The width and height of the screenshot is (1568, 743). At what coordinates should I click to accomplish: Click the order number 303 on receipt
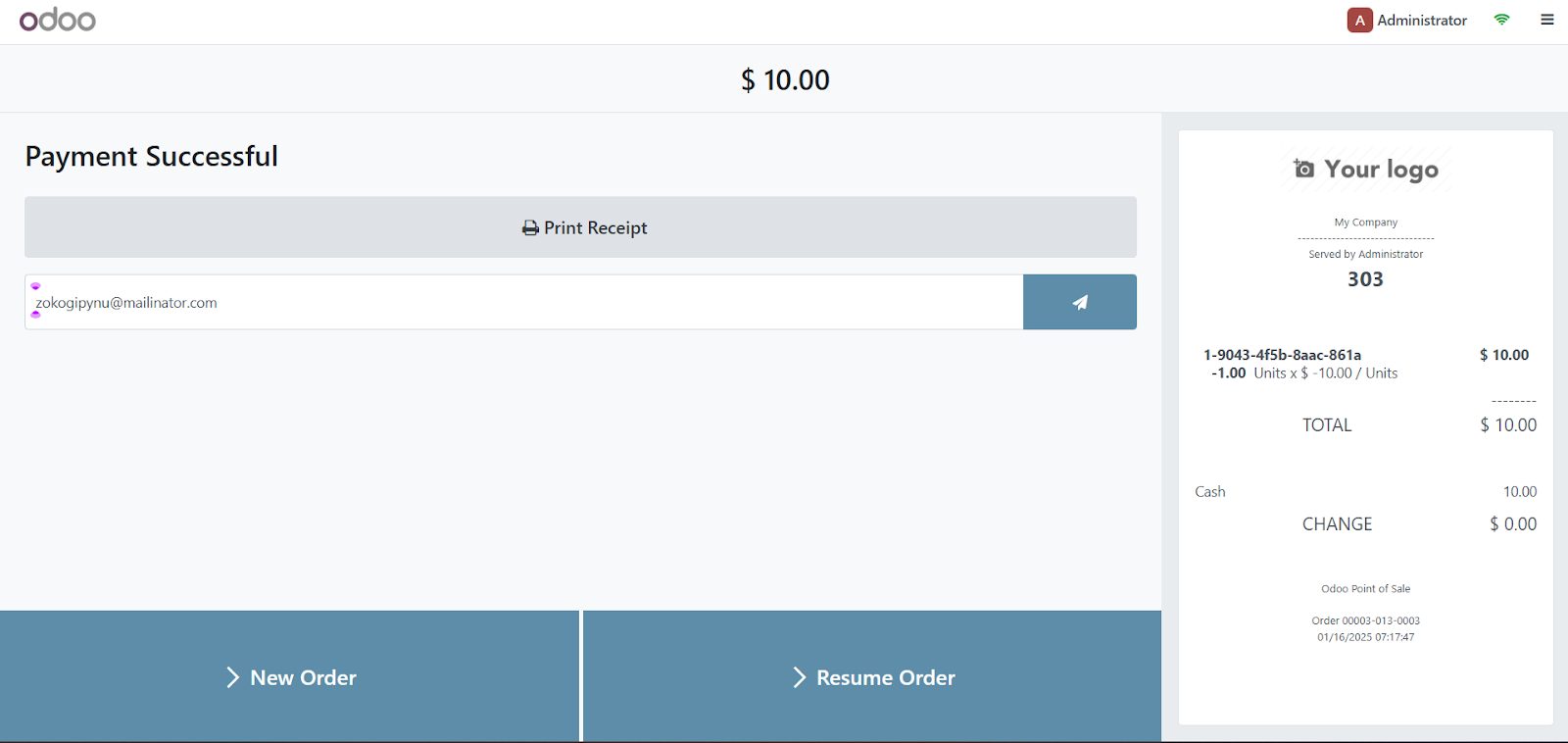point(1364,278)
